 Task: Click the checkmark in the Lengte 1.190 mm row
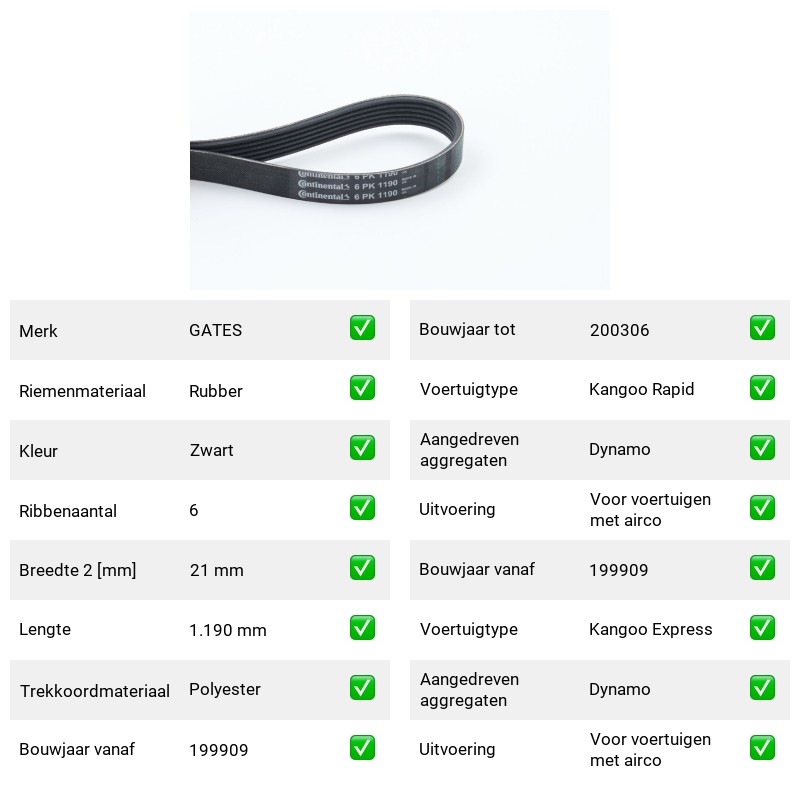362,628
